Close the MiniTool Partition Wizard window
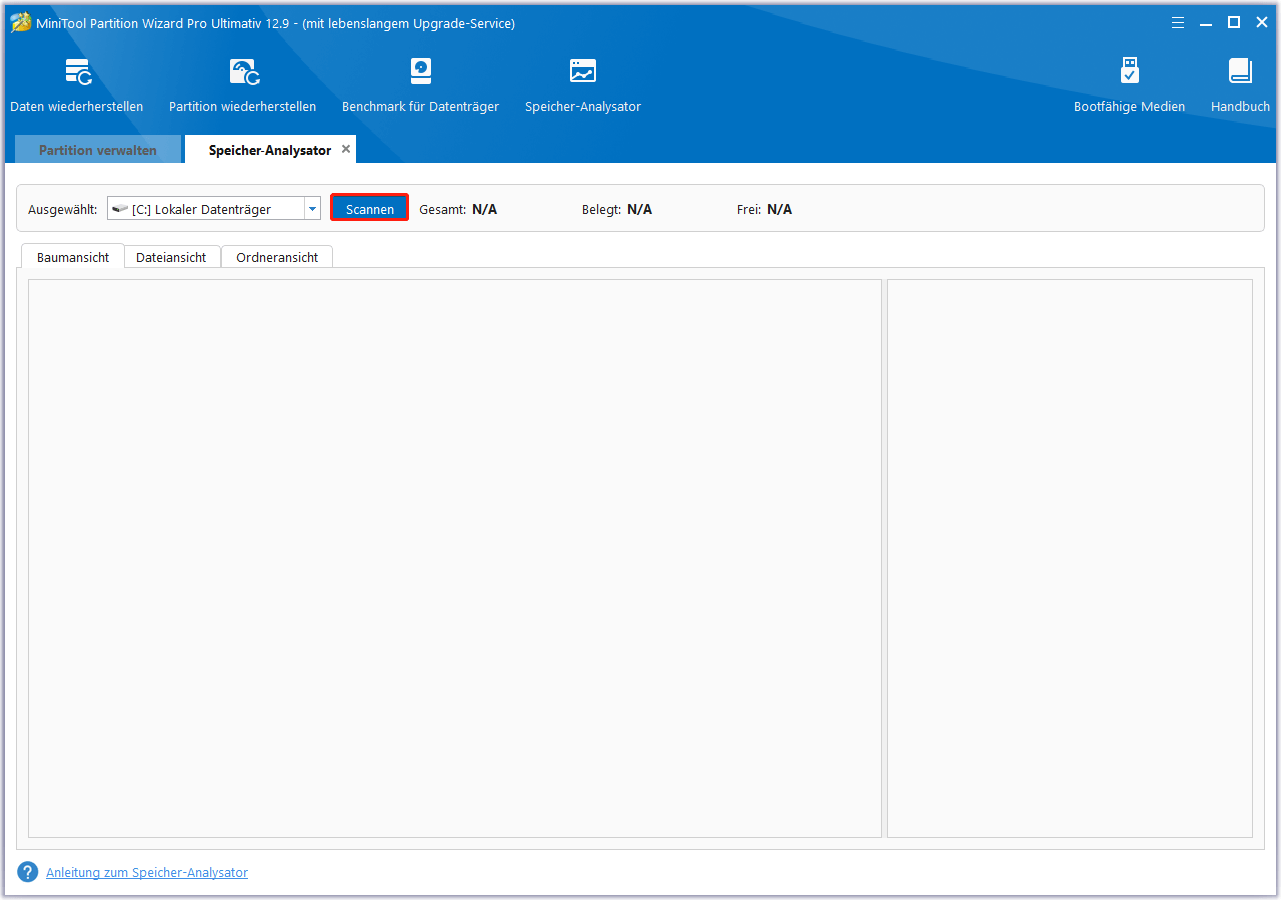 [1262, 22]
